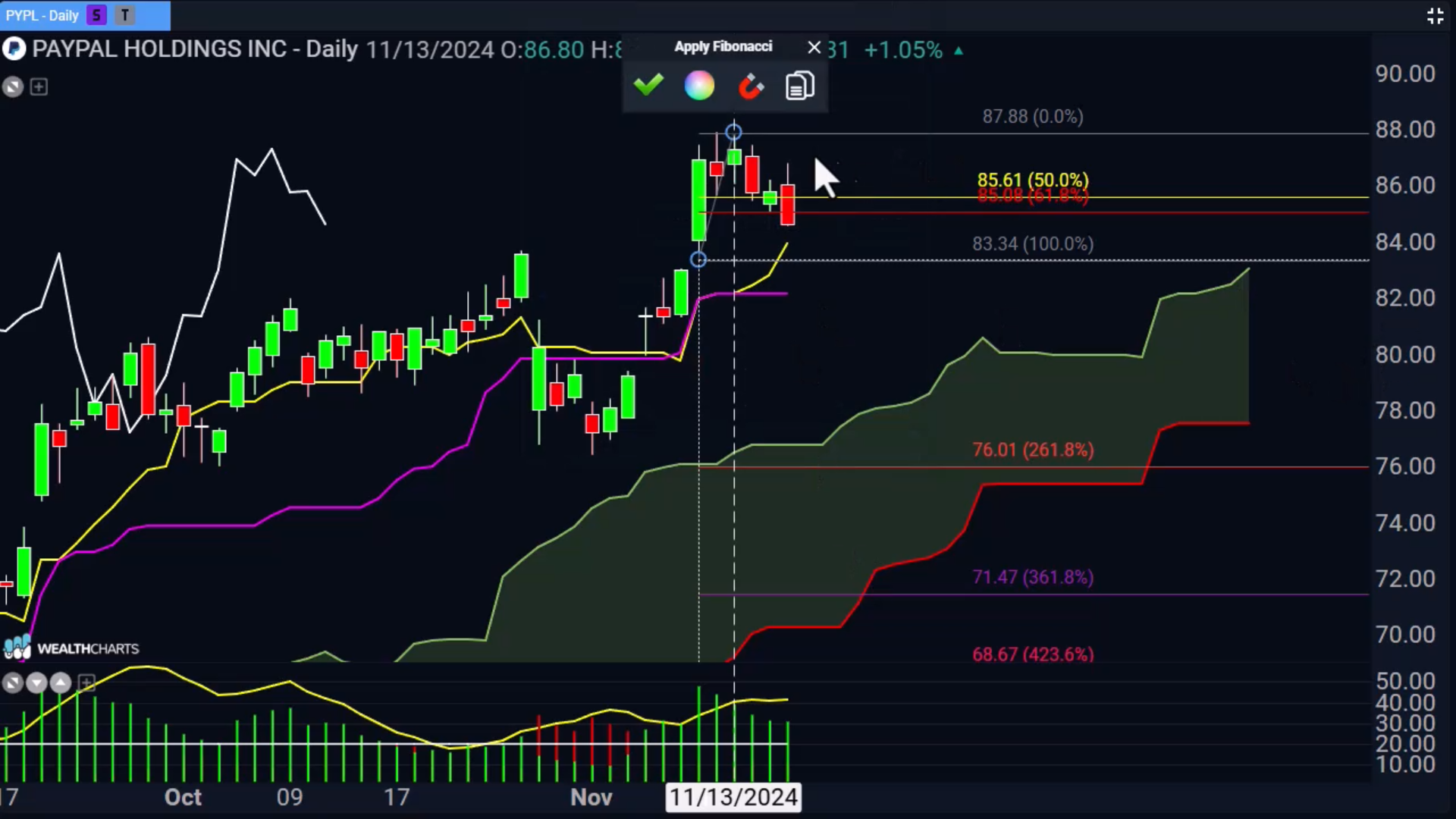Click the main chart resize arrow icon
The width and height of the screenshot is (1456, 819).
click(13, 87)
